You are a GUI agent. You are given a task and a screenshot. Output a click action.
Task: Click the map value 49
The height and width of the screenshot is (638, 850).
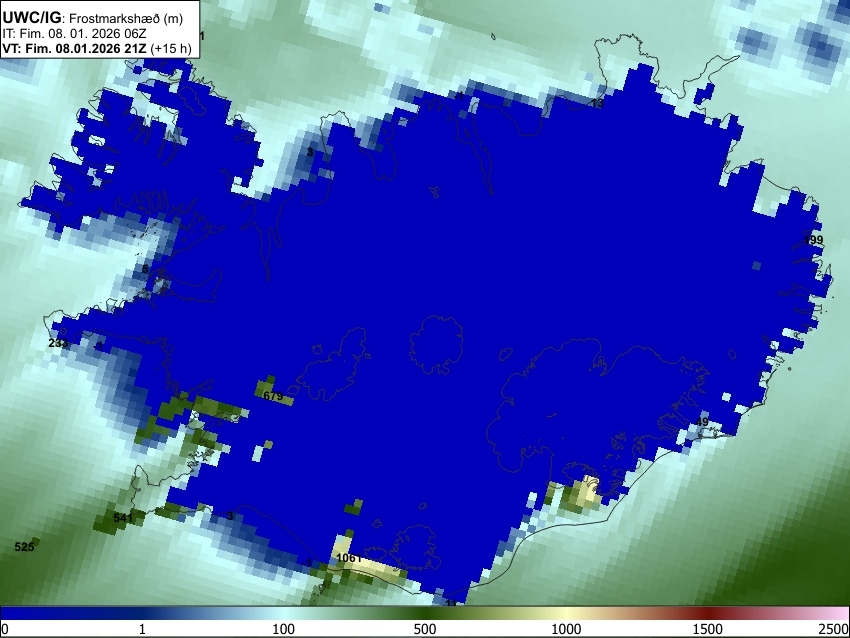(702, 422)
